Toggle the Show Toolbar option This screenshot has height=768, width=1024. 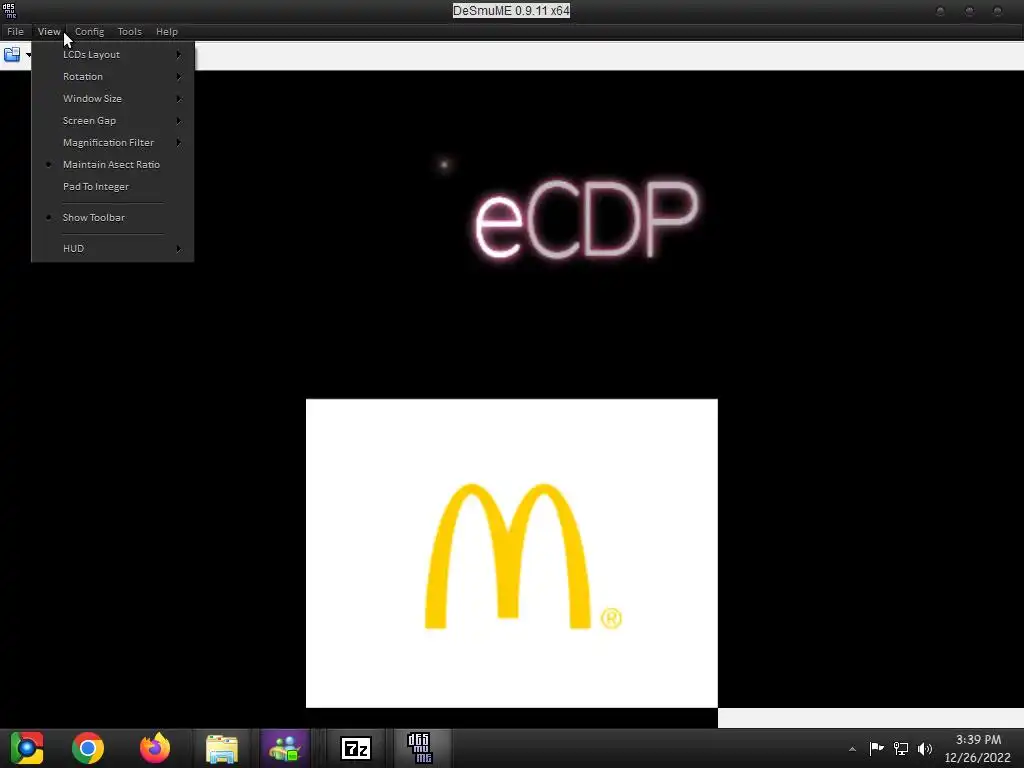click(x=112, y=217)
